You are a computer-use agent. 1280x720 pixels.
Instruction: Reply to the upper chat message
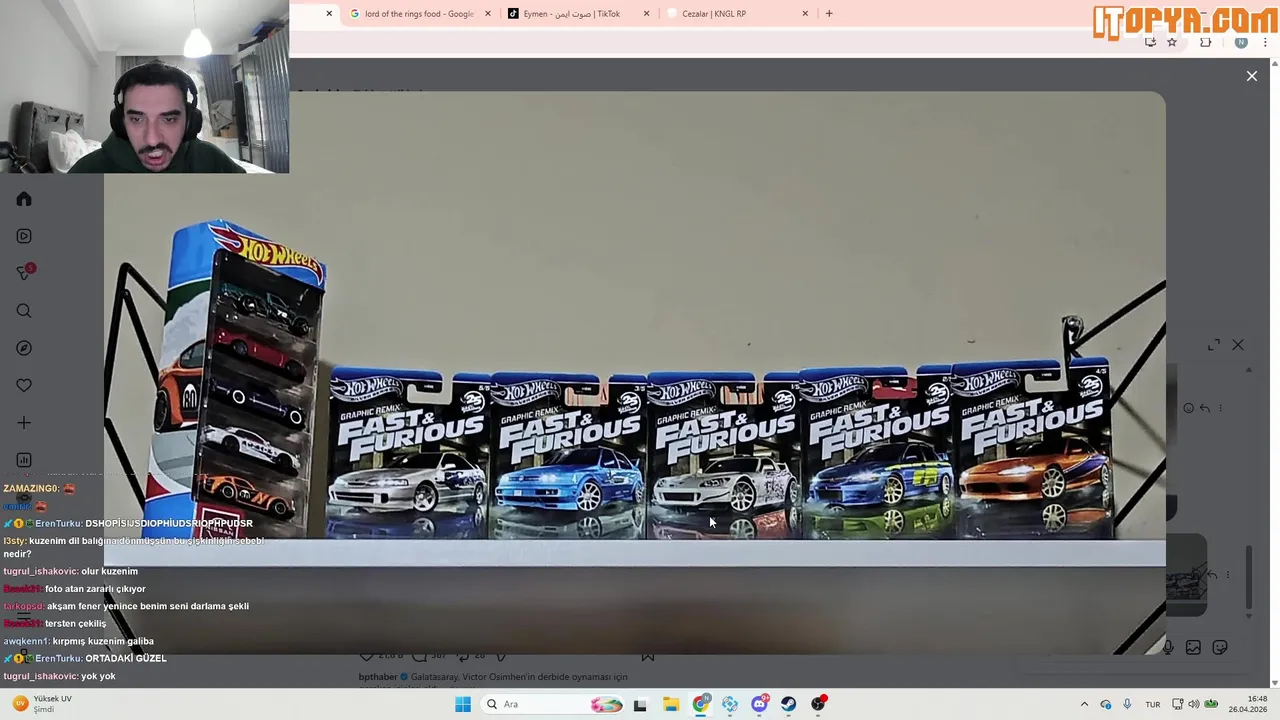pyautogui.click(x=1205, y=408)
